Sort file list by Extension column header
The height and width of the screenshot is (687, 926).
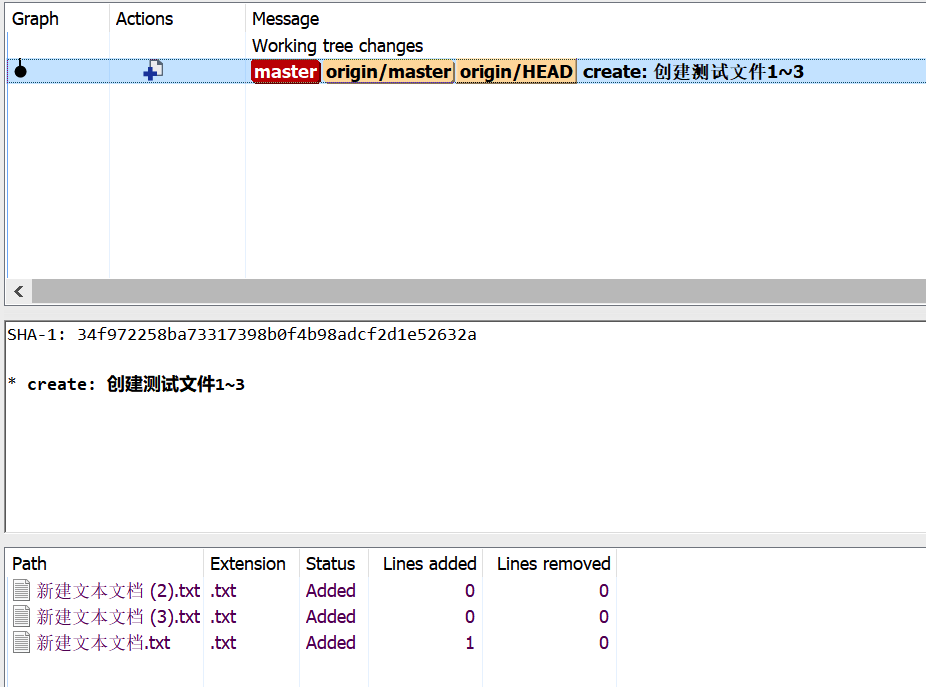247,564
